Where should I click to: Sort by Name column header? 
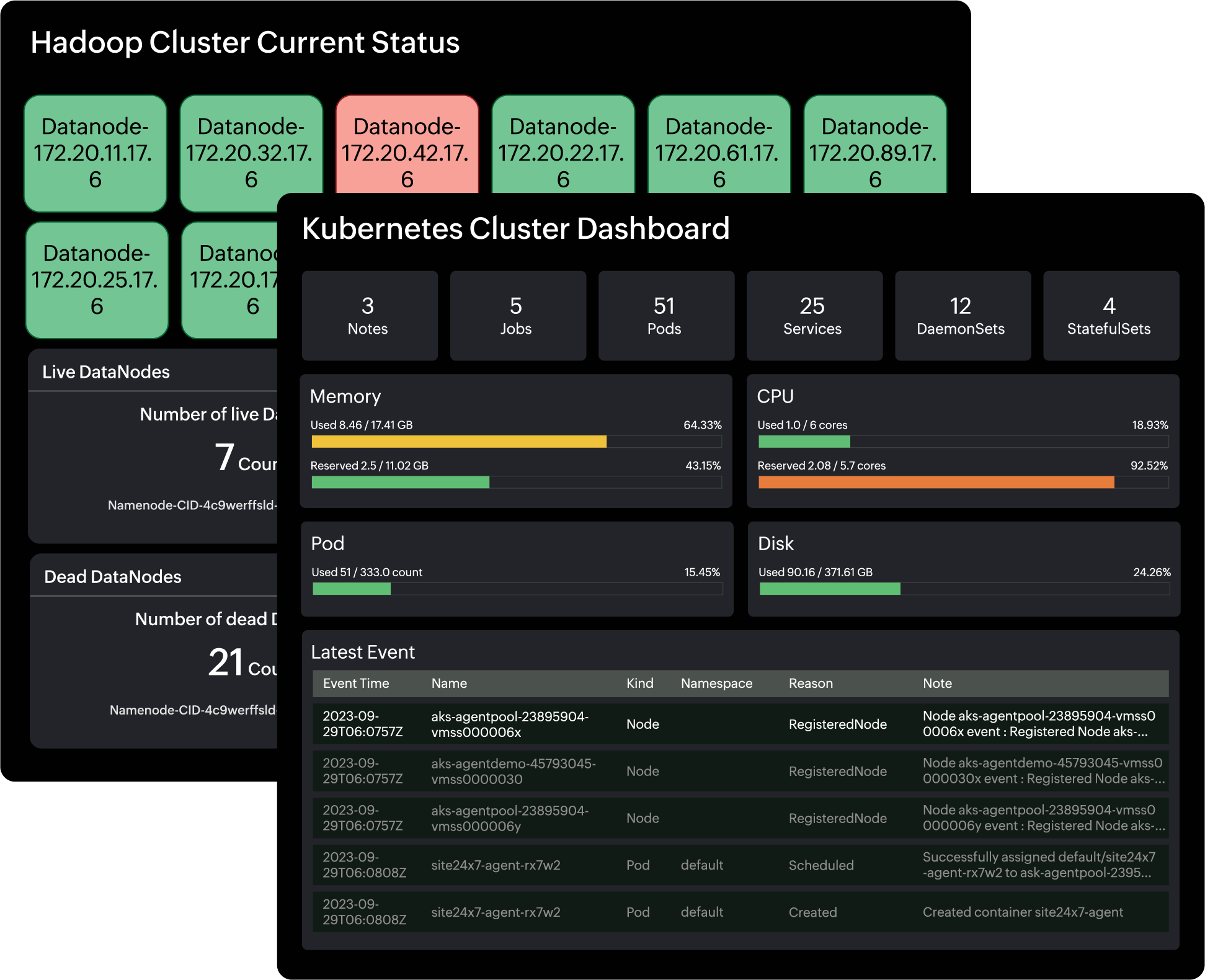click(x=449, y=683)
